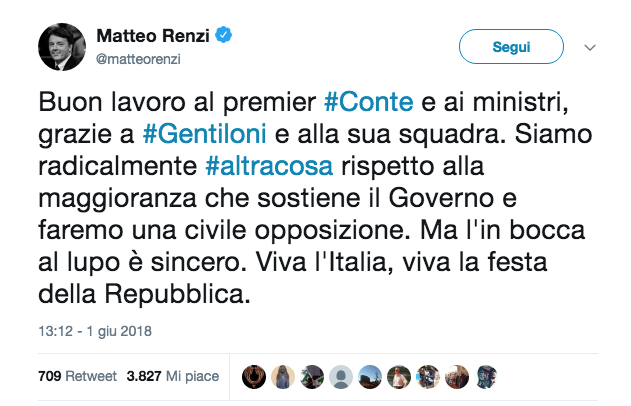631x406 pixels.
Task: Click the third liker avatar in the row
Action: tap(313, 376)
